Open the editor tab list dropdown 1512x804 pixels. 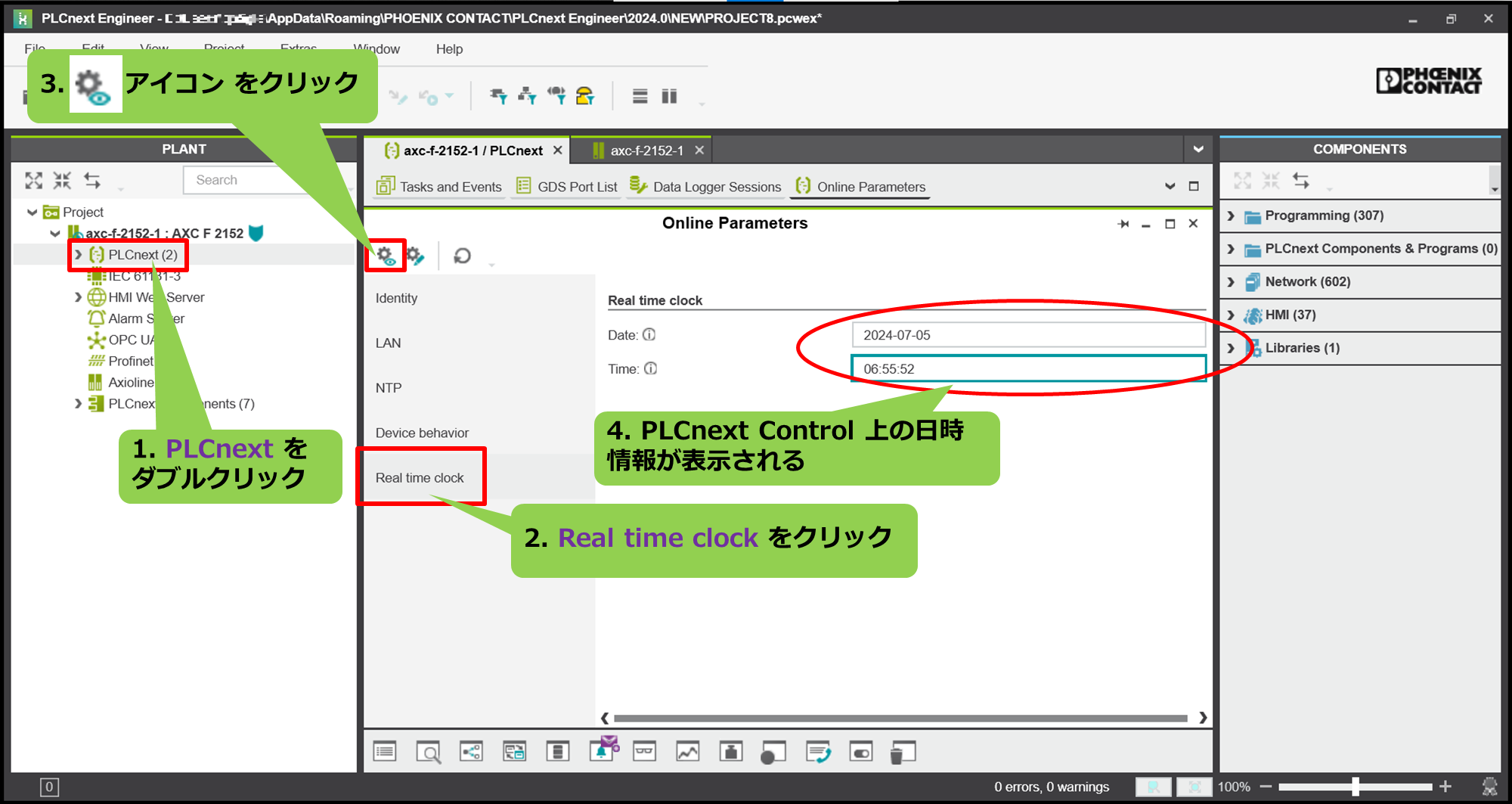click(x=1198, y=150)
